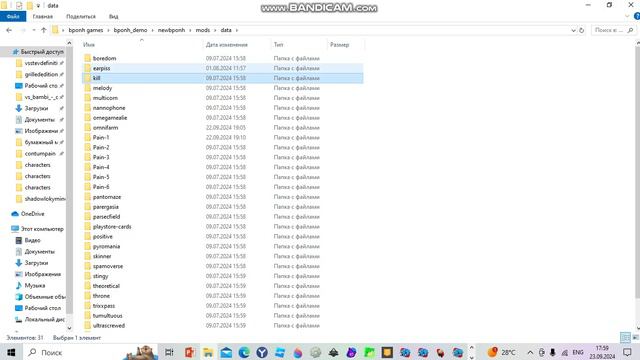Open Mail app from taskbar
640x360 pixels.
226,352
